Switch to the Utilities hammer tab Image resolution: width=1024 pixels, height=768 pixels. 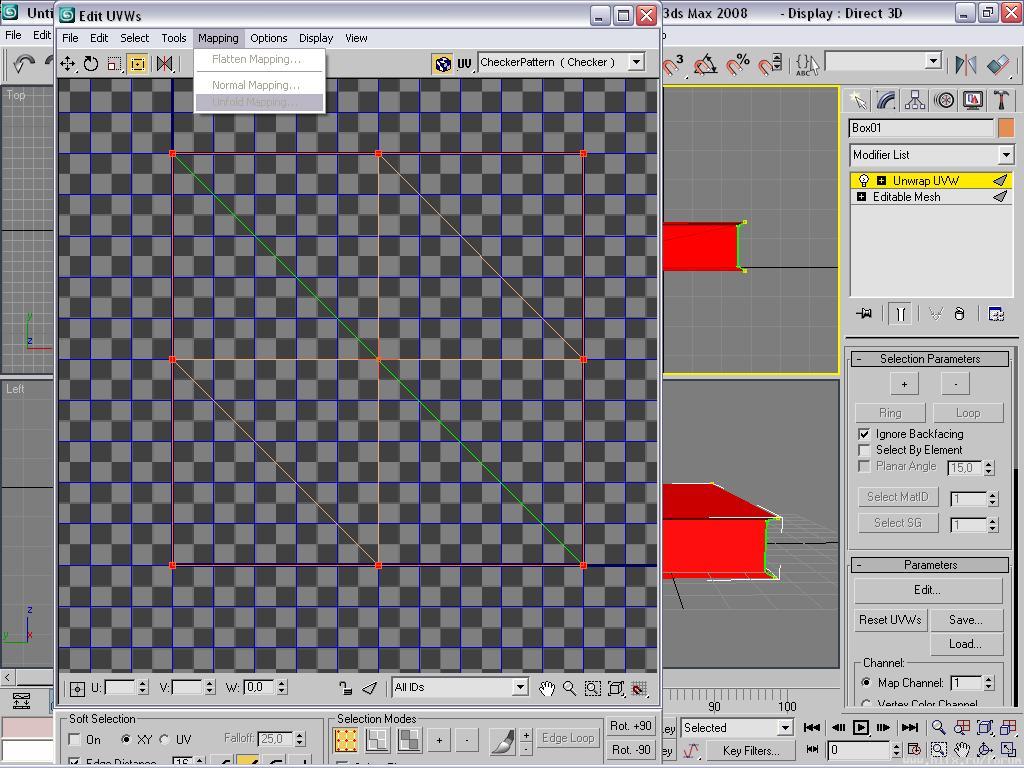coord(1001,100)
